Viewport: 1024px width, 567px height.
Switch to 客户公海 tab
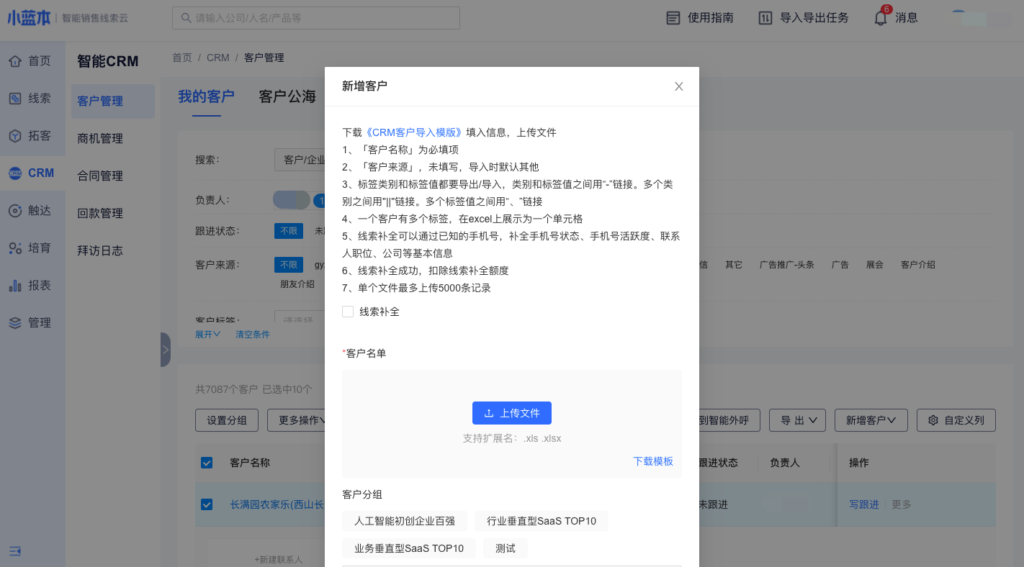click(287, 97)
